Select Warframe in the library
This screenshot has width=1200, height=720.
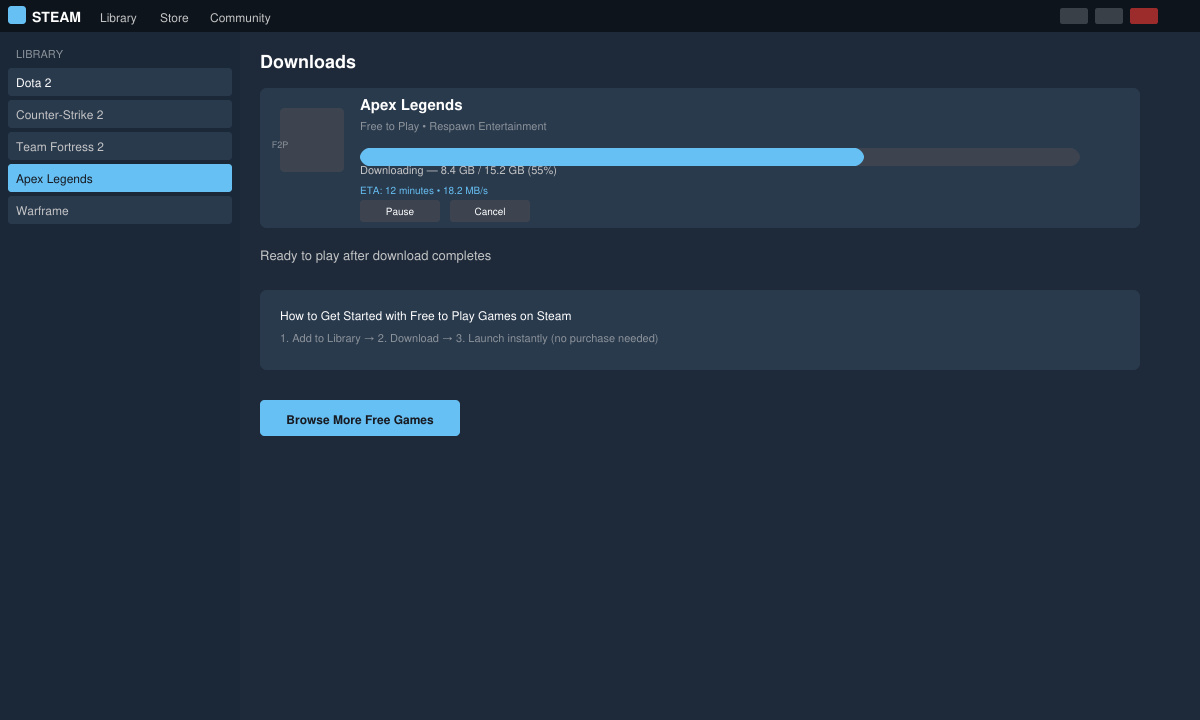(x=120, y=210)
